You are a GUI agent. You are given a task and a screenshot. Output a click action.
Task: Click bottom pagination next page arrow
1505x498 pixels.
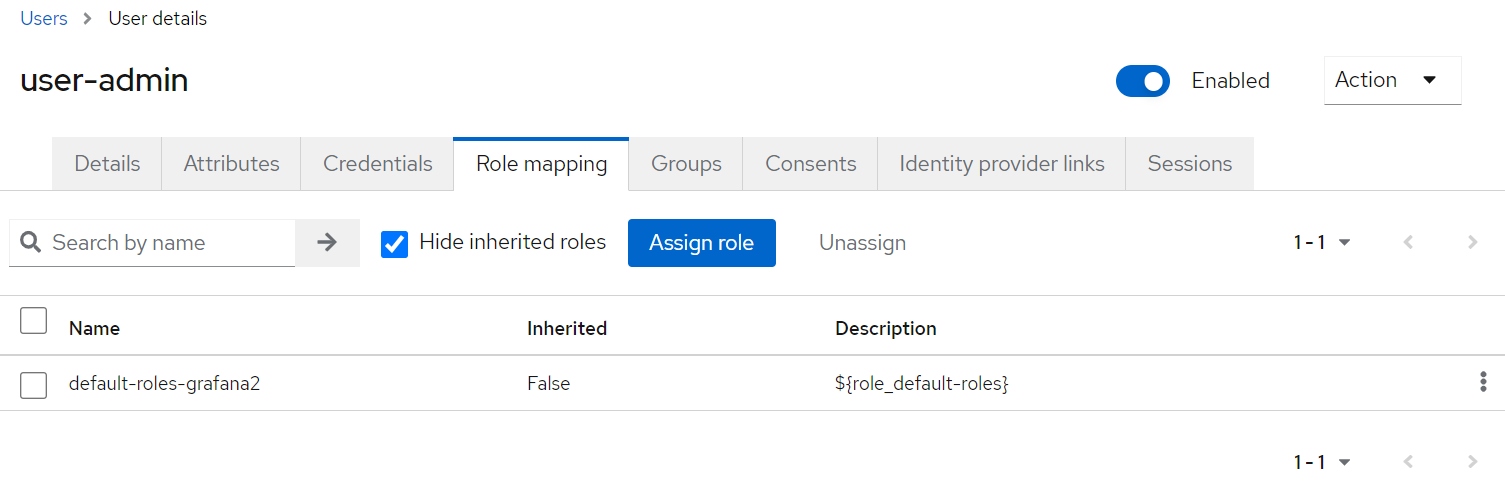pyautogui.click(x=1472, y=462)
